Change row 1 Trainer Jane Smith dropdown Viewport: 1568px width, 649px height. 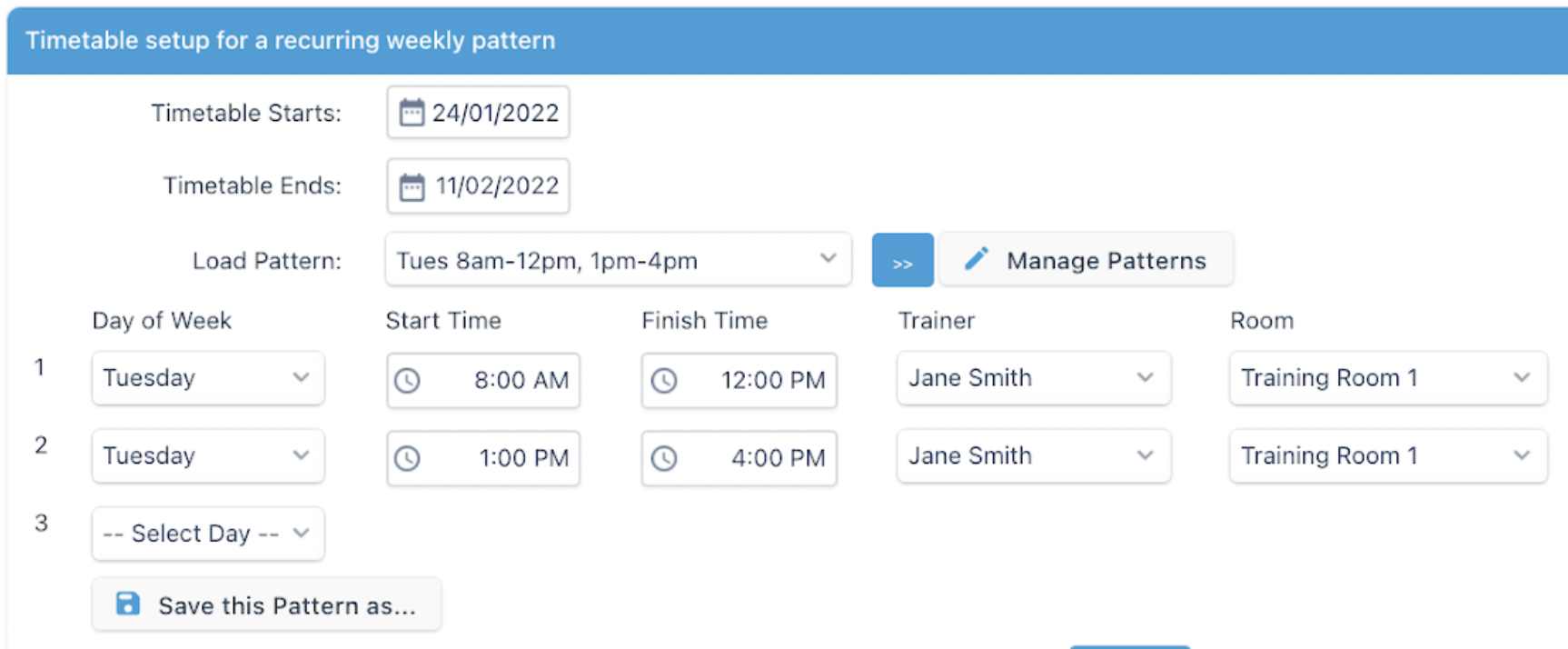click(1033, 378)
